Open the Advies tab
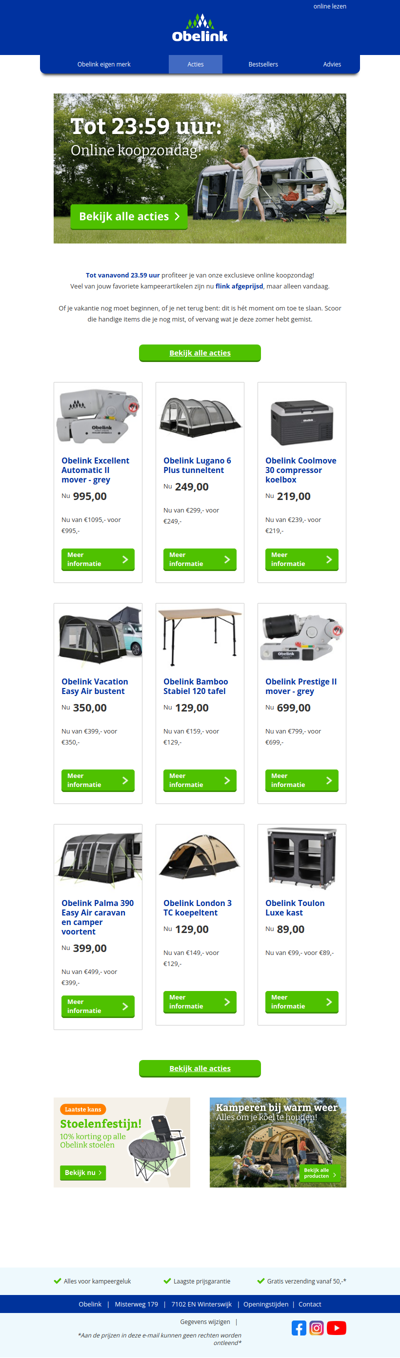Screen dimensions: 400x1358 tap(332, 64)
